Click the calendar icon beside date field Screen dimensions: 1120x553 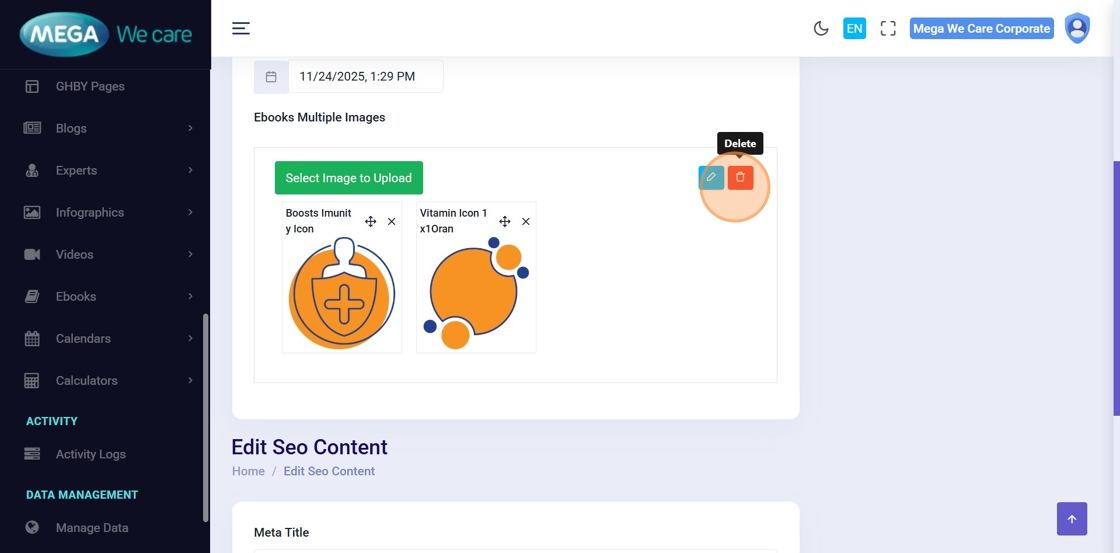(271, 77)
